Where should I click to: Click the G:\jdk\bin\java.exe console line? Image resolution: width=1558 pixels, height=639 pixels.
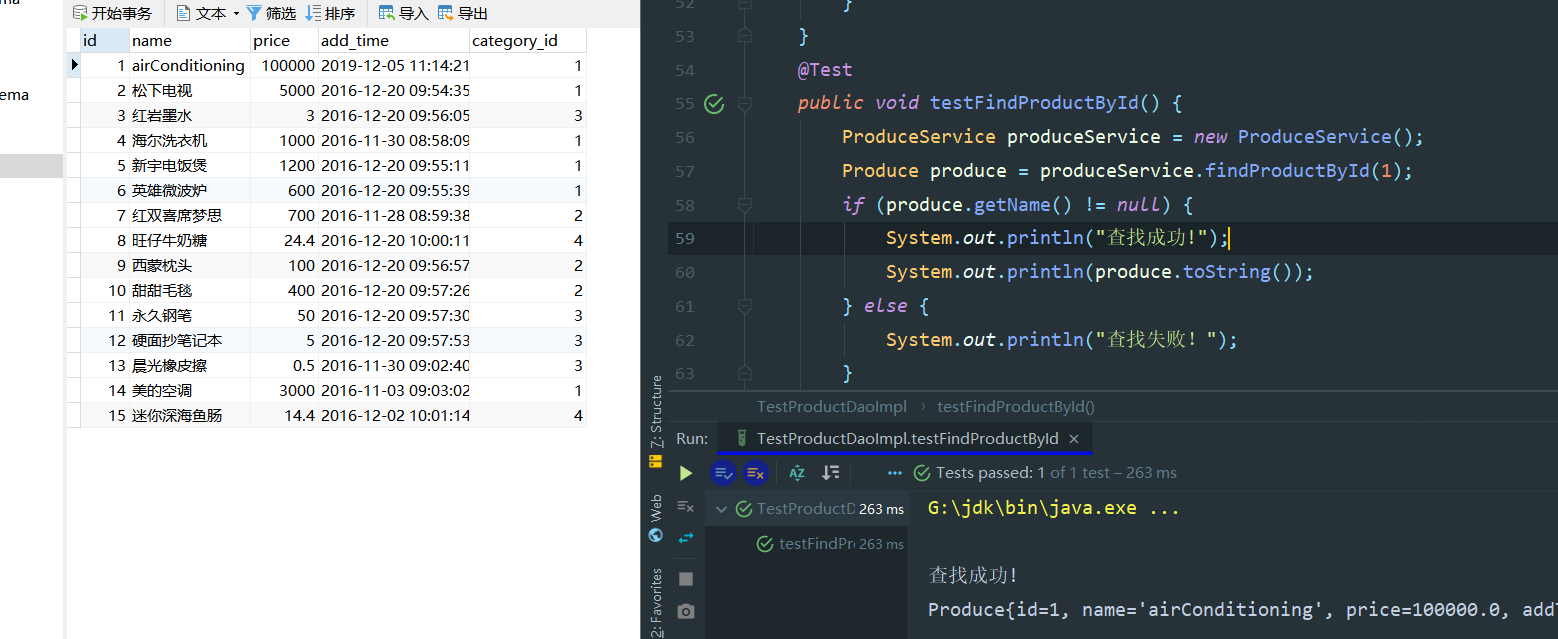pyautogui.click(x=1054, y=508)
